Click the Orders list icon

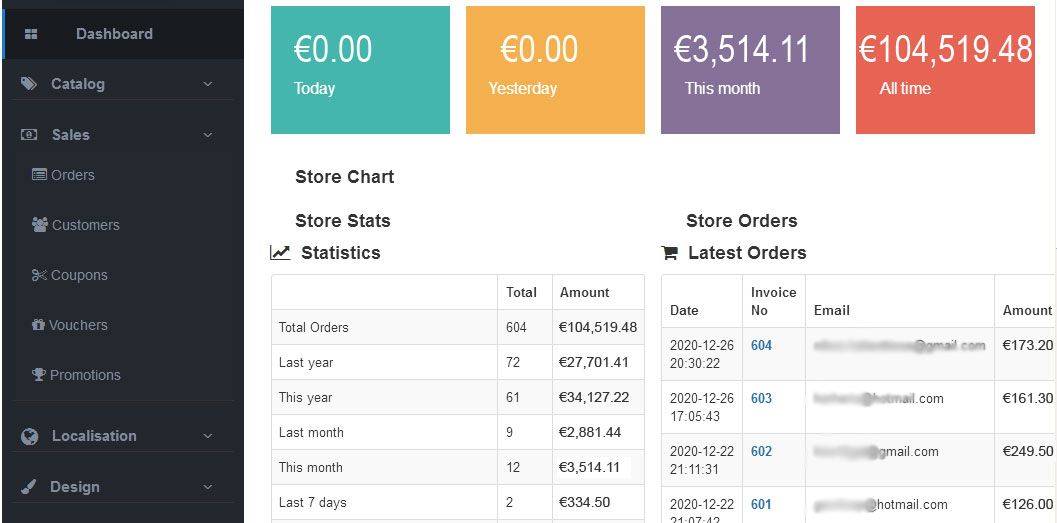pyautogui.click(x=40, y=175)
